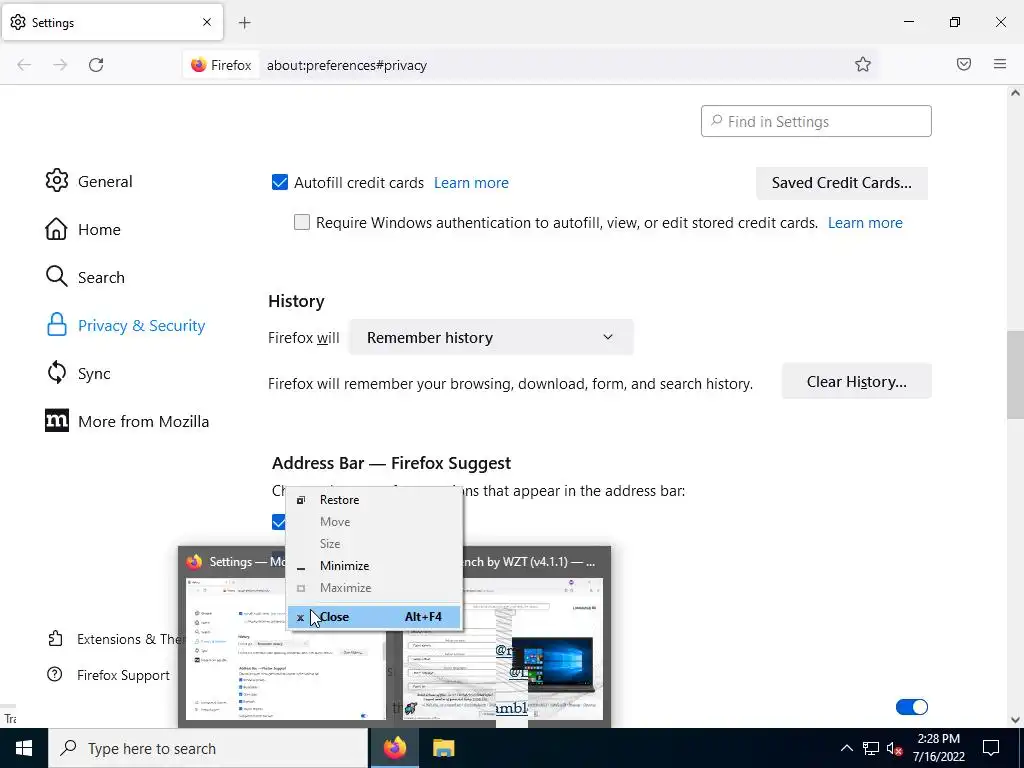Viewport: 1024px width, 768px height.
Task: Select the Settings window thumbnail preview
Action: click(285, 650)
